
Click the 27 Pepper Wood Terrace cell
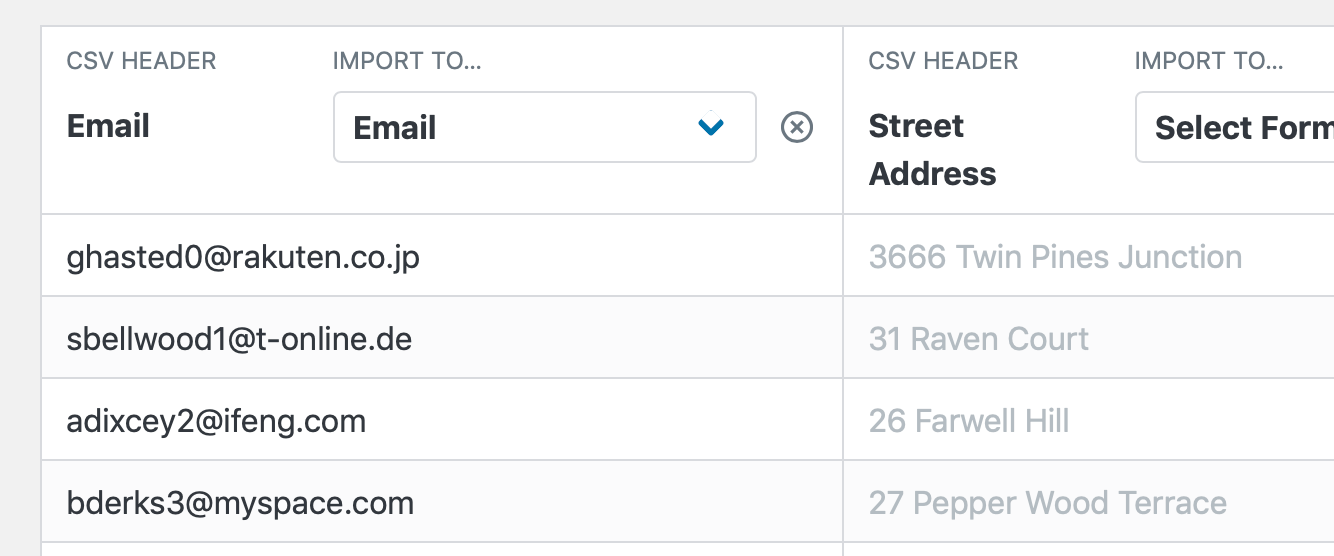tap(1089, 502)
